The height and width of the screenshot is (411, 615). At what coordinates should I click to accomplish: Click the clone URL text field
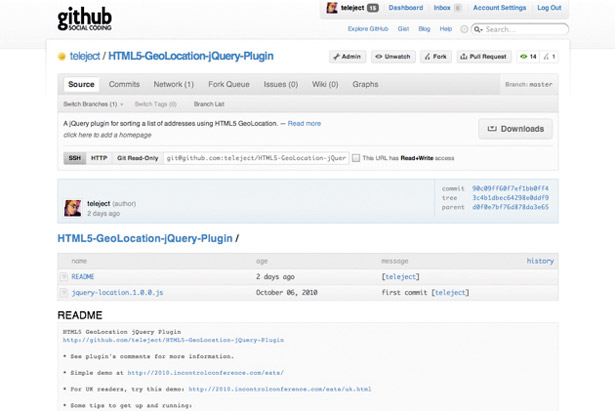pos(256,158)
